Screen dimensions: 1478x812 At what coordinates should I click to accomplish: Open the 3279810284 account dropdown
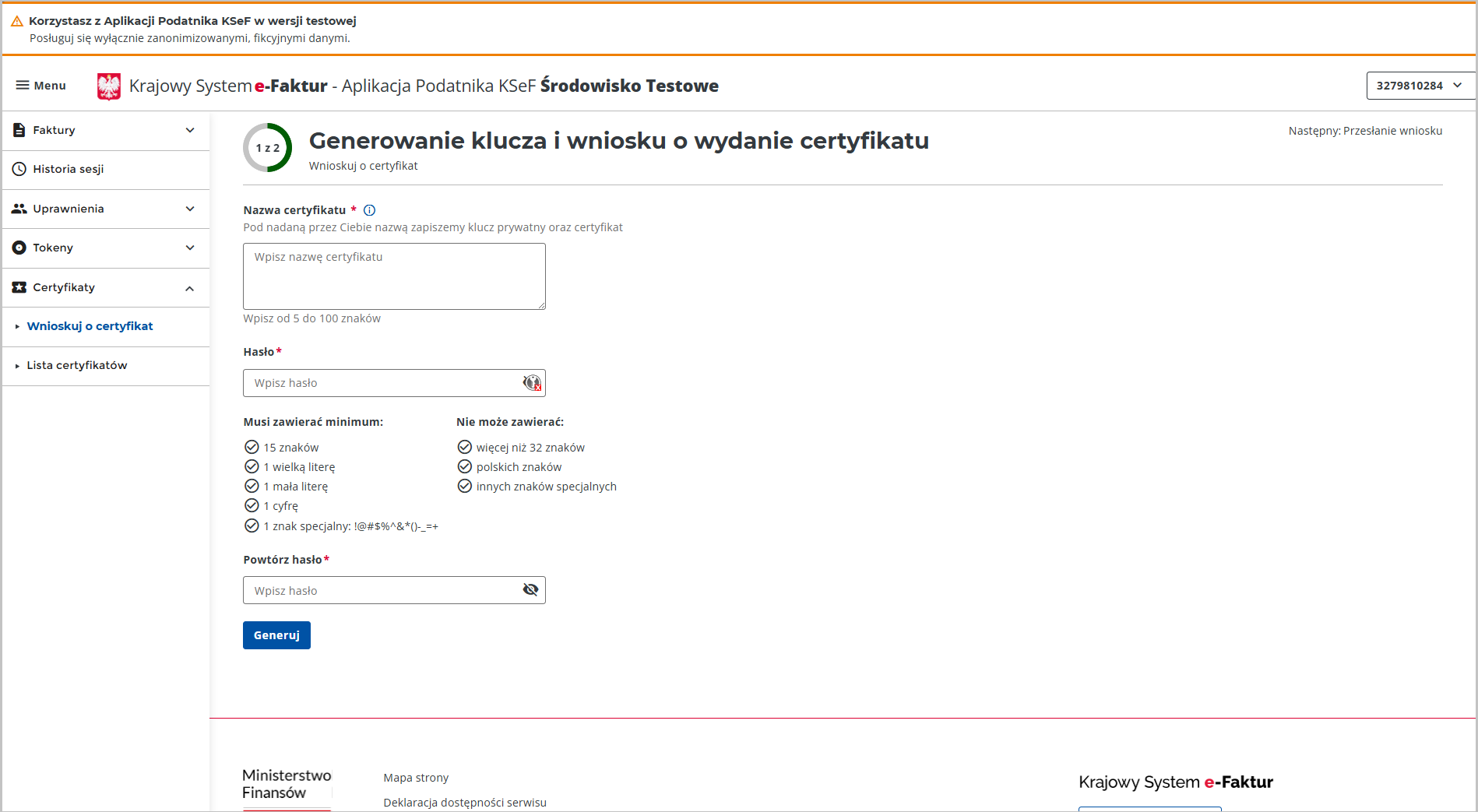1419,86
